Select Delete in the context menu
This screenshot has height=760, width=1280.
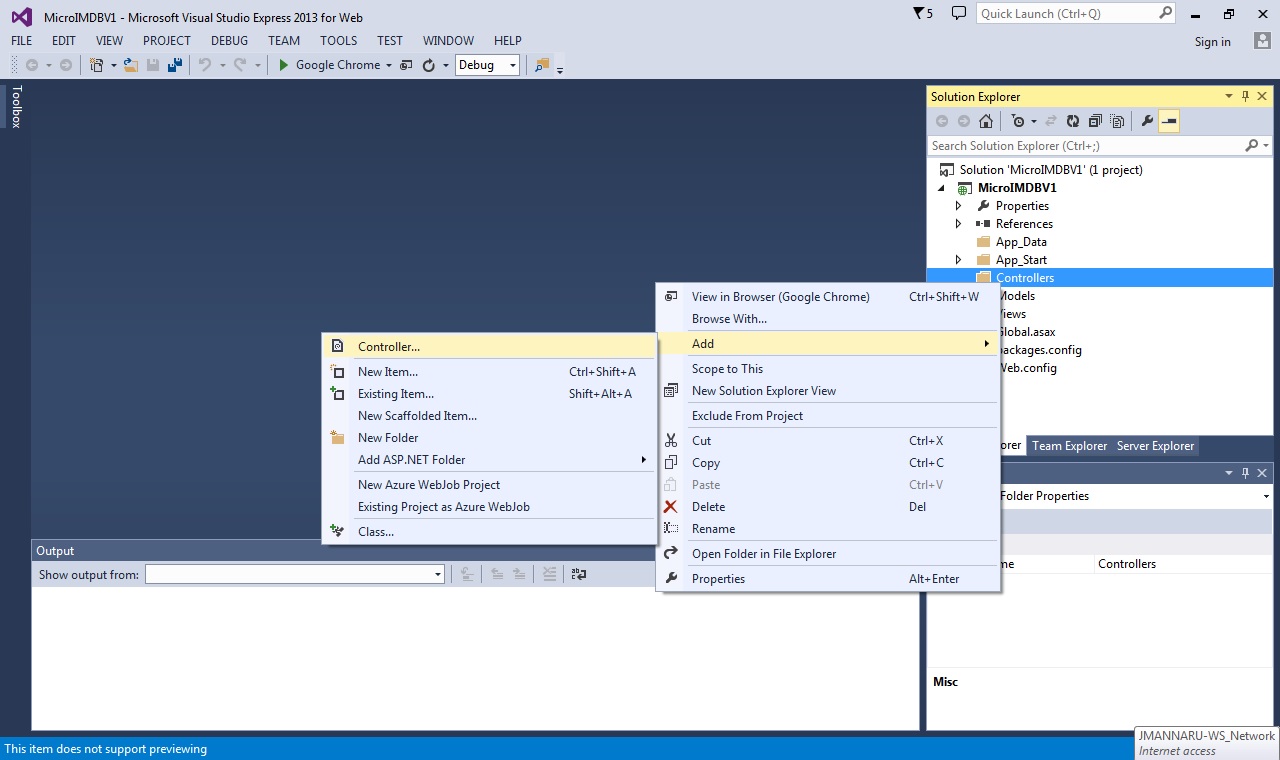(x=828, y=507)
